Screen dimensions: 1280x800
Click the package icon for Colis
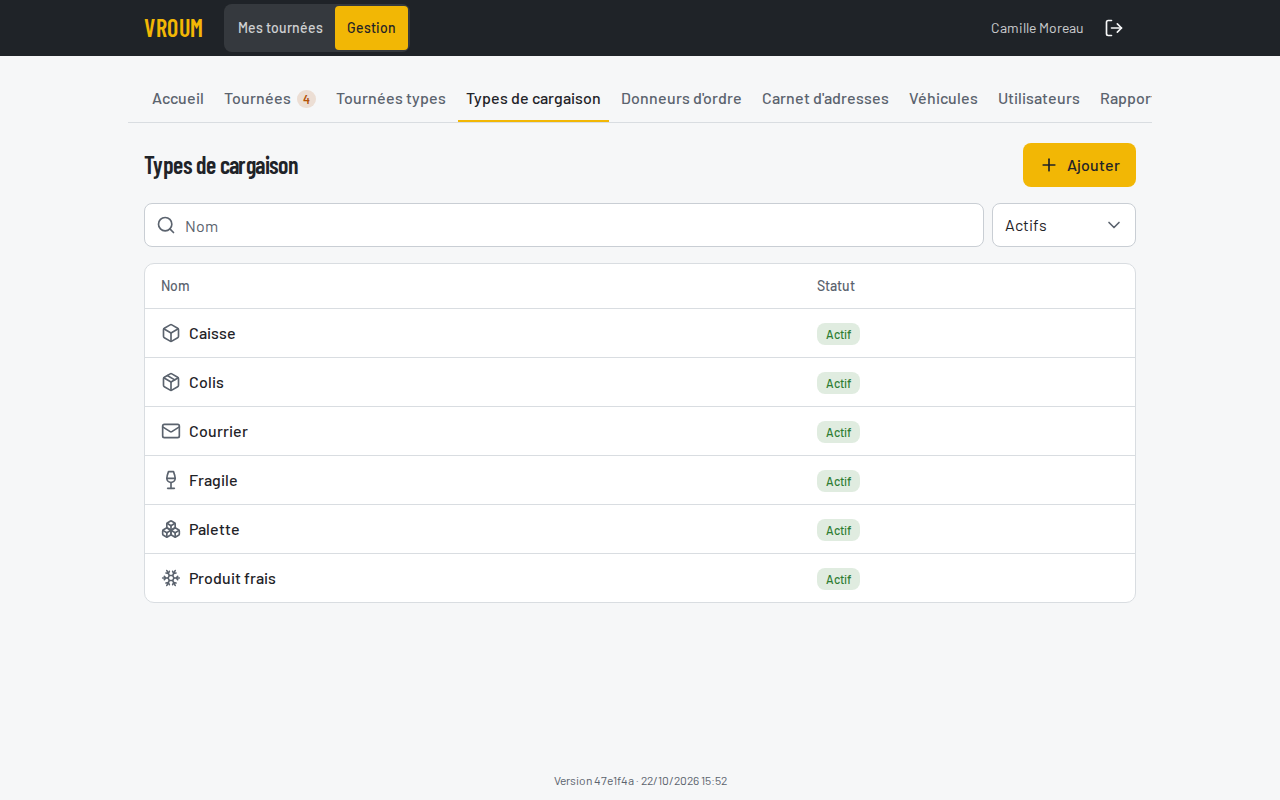tap(171, 382)
